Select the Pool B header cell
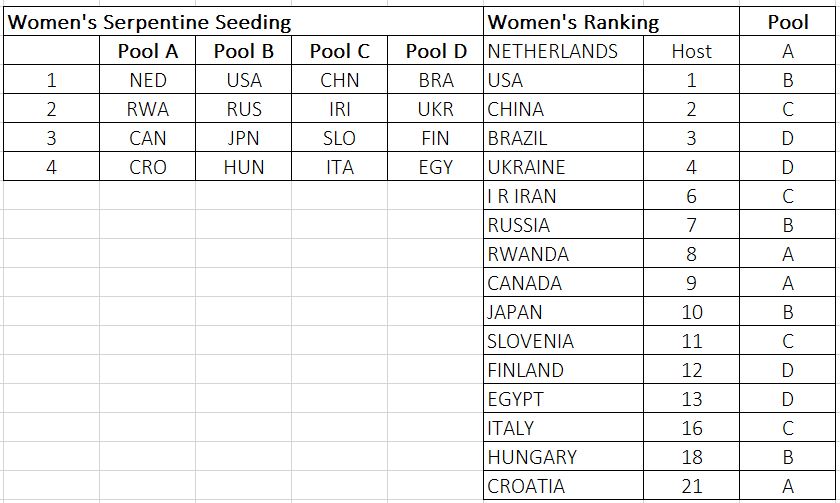 [243, 51]
